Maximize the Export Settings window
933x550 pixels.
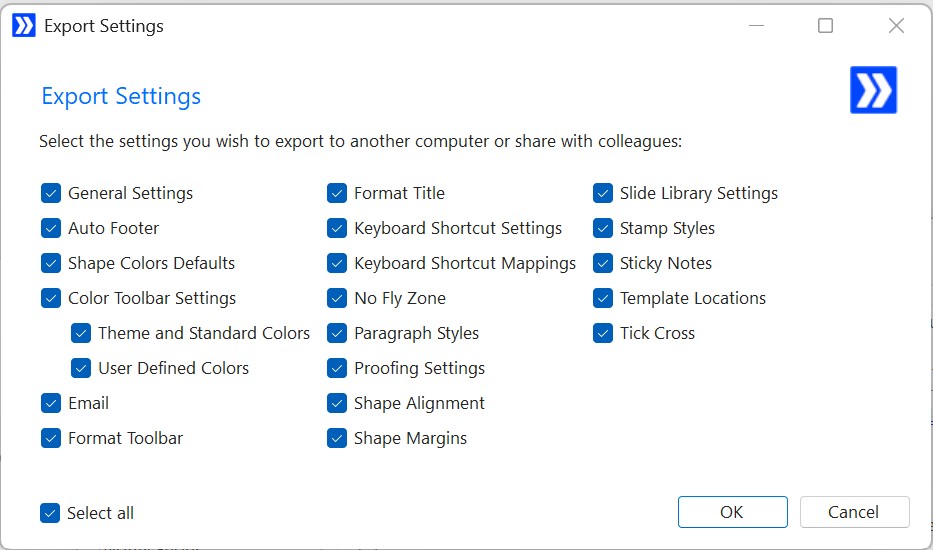825,26
